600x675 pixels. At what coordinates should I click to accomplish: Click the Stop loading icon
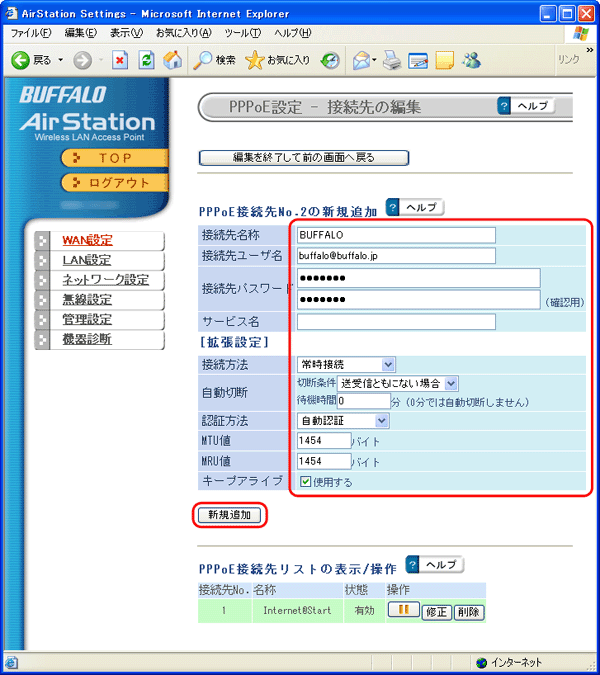(120, 60)
